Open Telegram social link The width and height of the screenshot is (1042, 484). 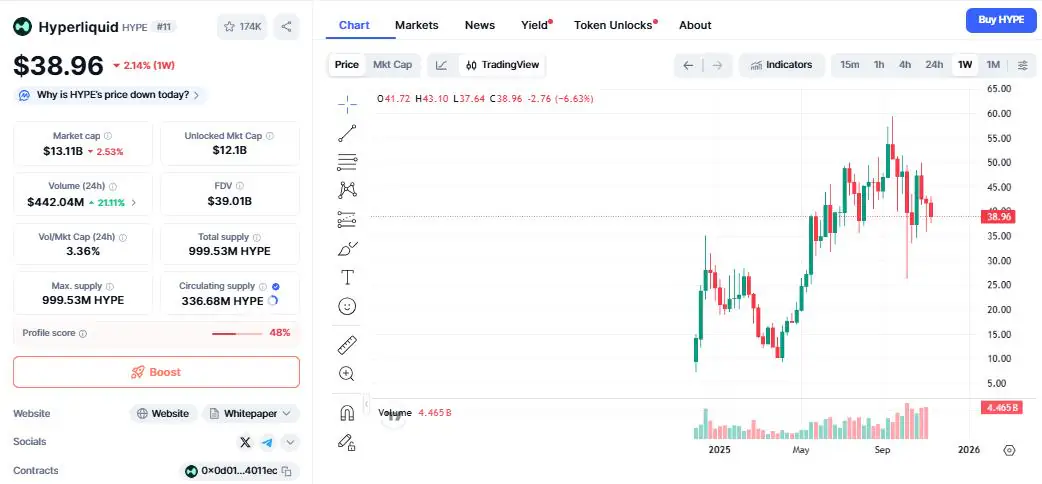pyautogui.click(x=267, y=442)
